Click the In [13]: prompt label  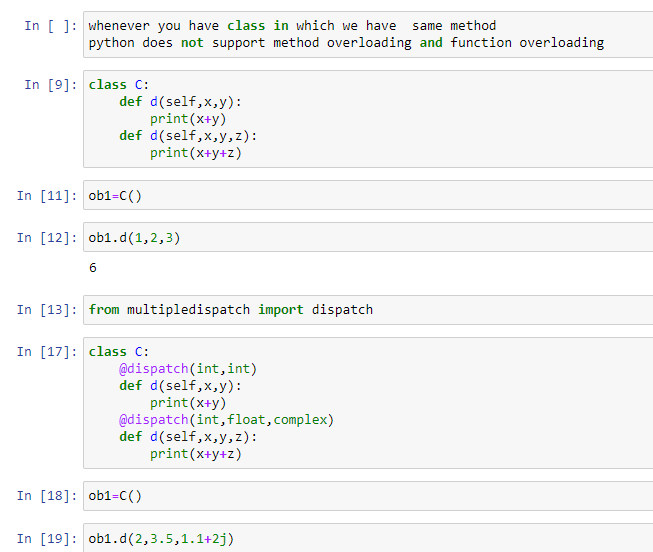pyautogui.click(x=47, y=310)
